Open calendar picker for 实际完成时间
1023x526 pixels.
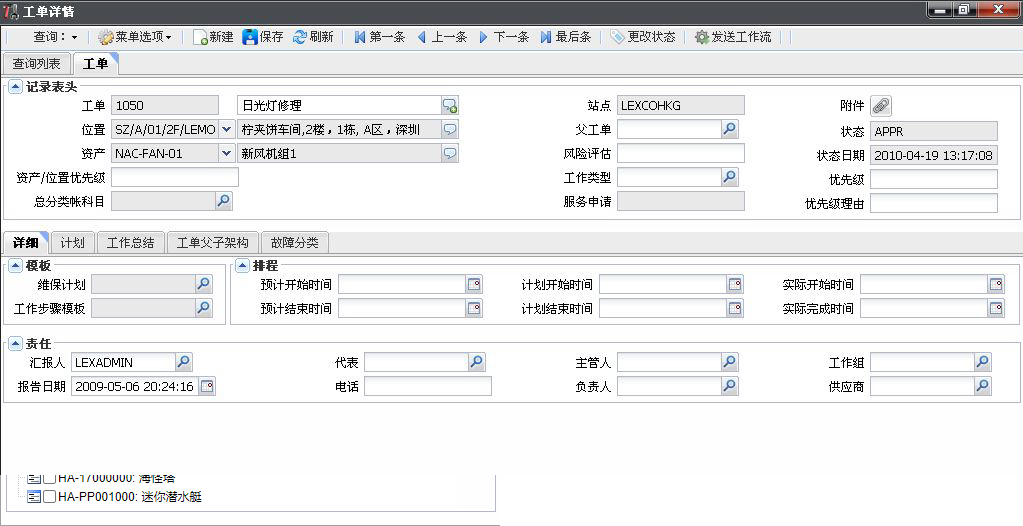(x=996, y=308)
